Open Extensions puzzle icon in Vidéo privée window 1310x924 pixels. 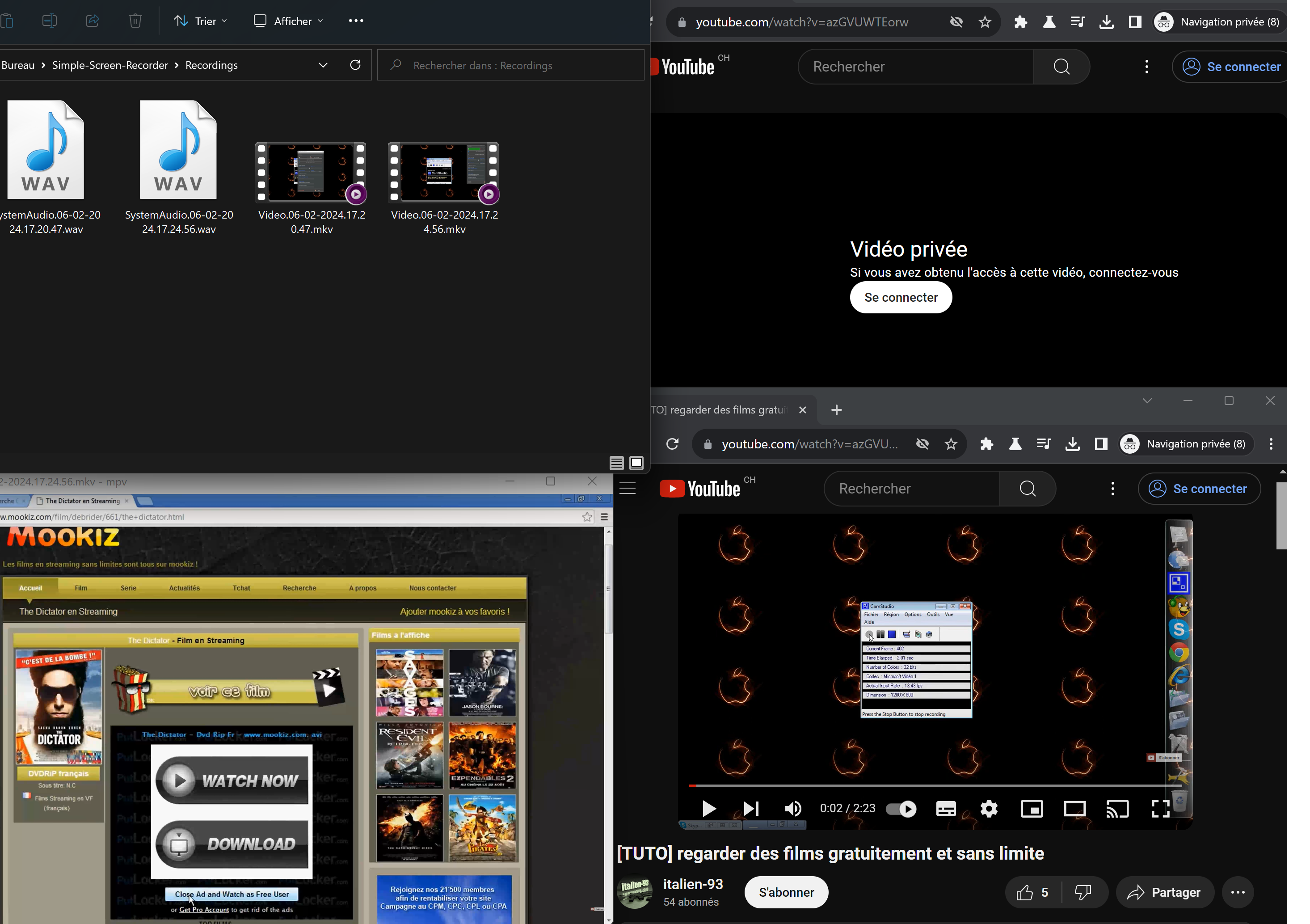[1021, 22]
